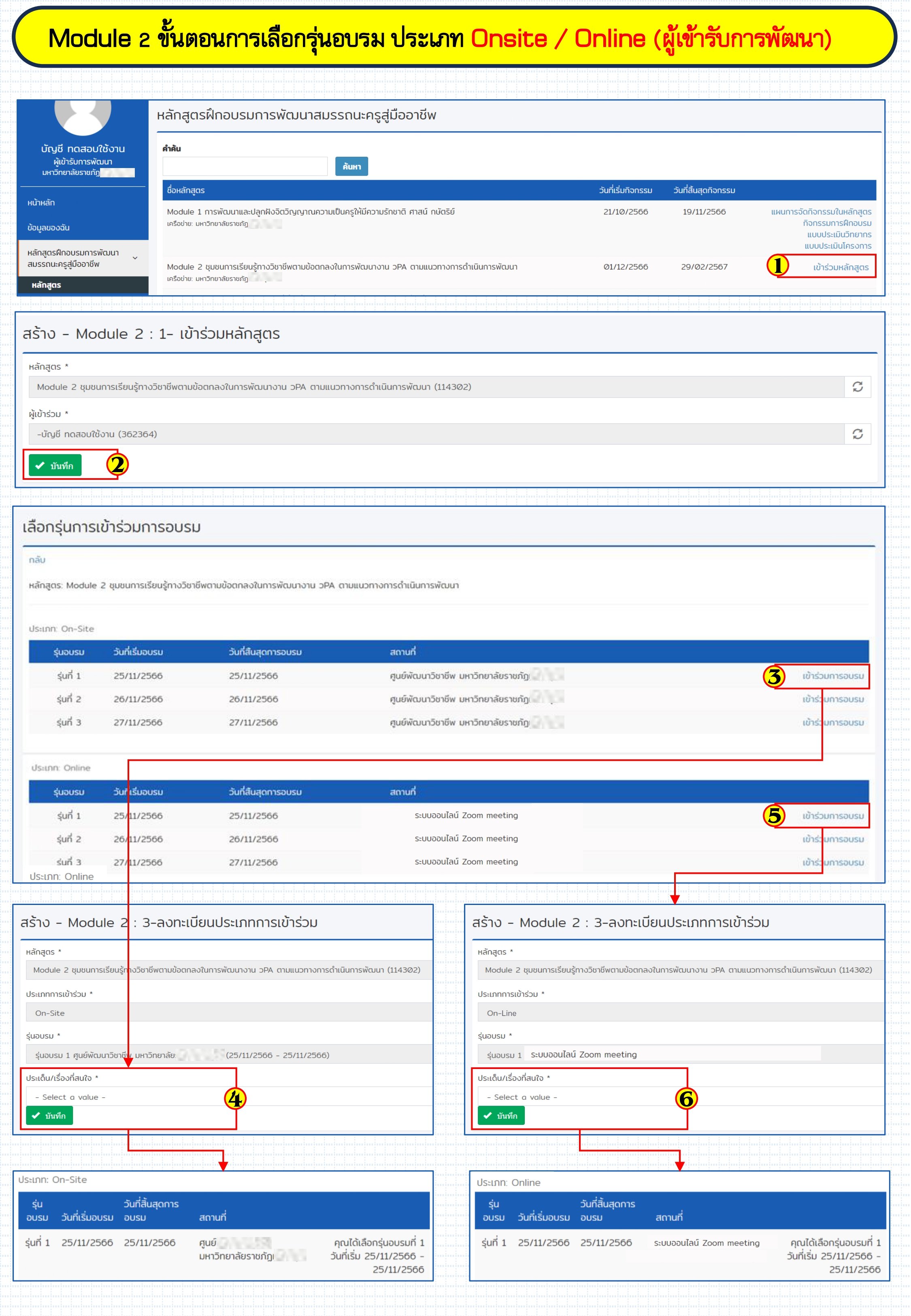This screenshot has width=911, height=1316.
Task: Click the refresh icon beside the หลักสูตร field
Action: 857,387
